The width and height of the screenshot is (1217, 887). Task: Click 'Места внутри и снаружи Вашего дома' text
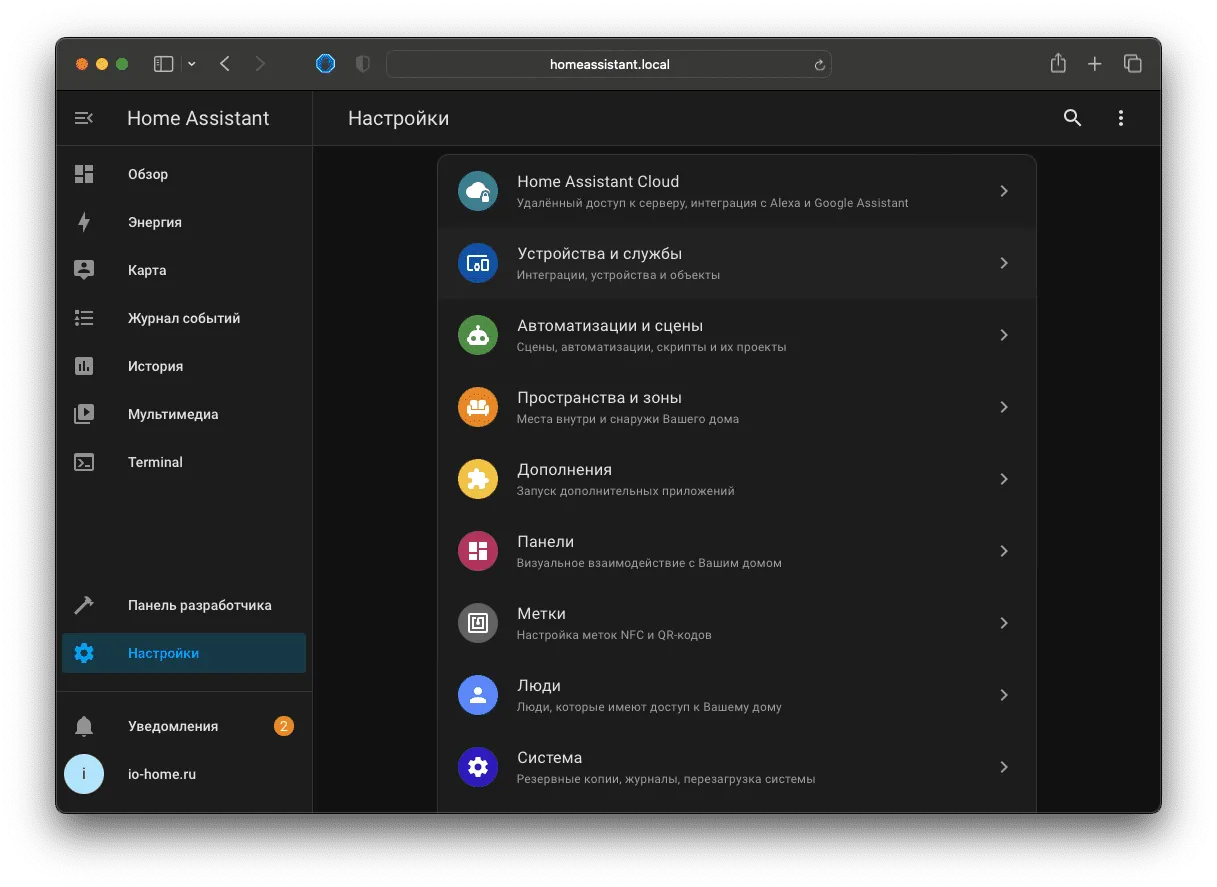tap(628, 419)
